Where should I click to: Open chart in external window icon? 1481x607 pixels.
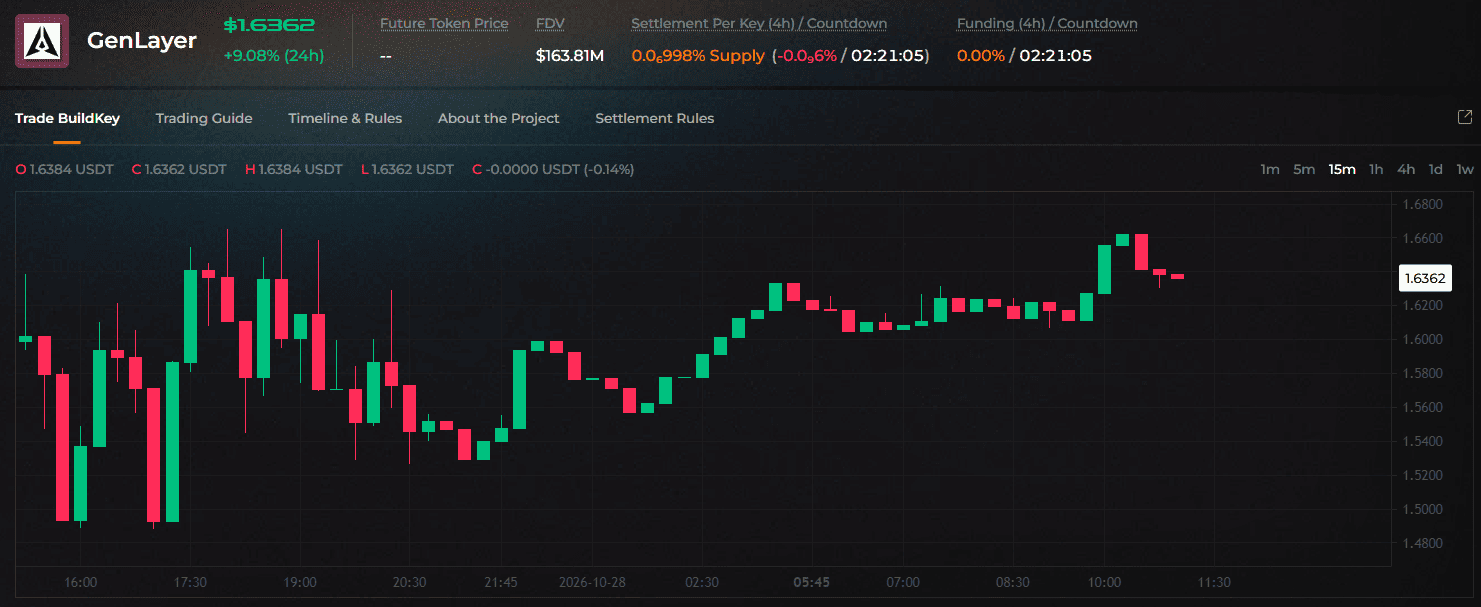pyautogui.click(x=1465, y=117)
